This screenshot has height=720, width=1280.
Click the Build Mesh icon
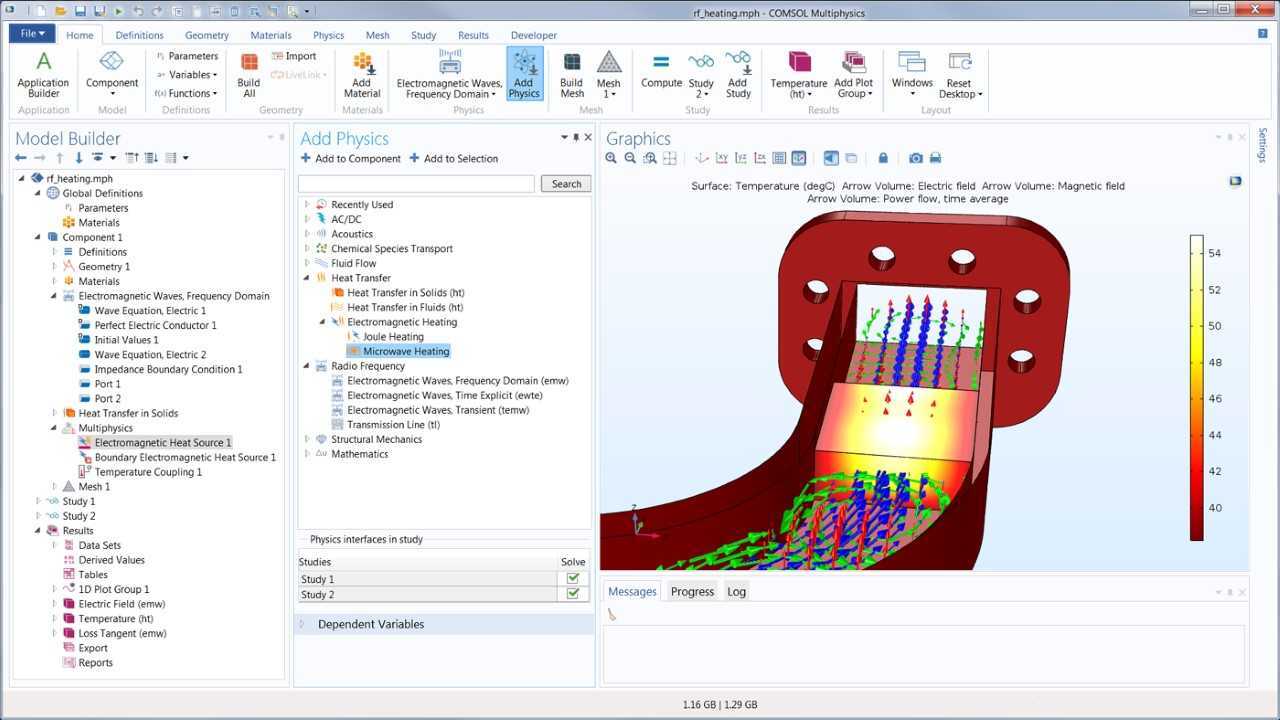(x=571, y=75)
